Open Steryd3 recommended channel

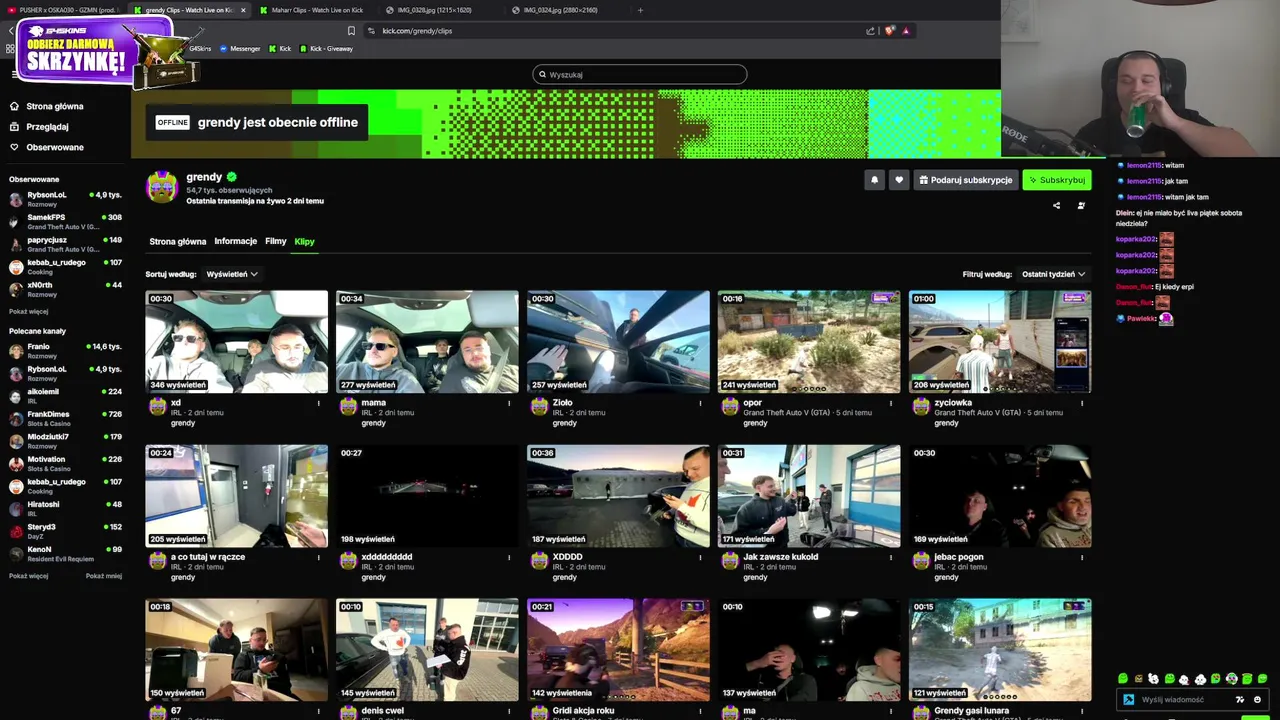pos(65,531)
